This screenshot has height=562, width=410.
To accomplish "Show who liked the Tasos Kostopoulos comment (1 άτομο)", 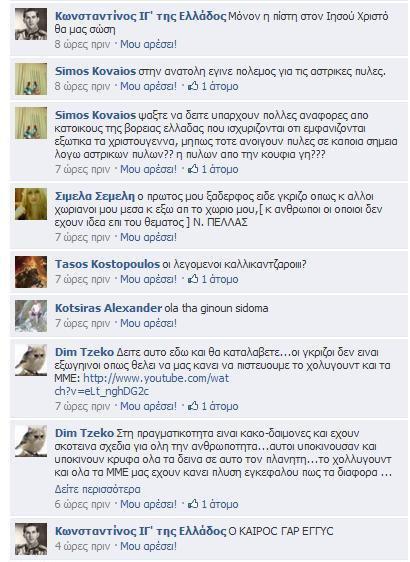I will [x=220, y=279].
